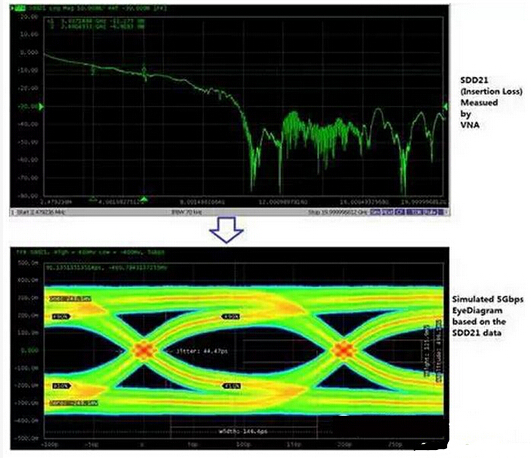Click the Start 2.479236 MHz field in the status bar
Viewport: 531px width, 458px height.
click(38, 212)
